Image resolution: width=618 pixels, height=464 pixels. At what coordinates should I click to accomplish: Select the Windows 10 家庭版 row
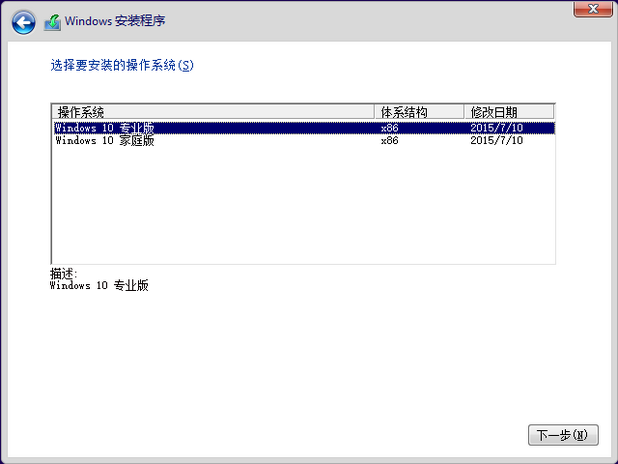(303, 140)
